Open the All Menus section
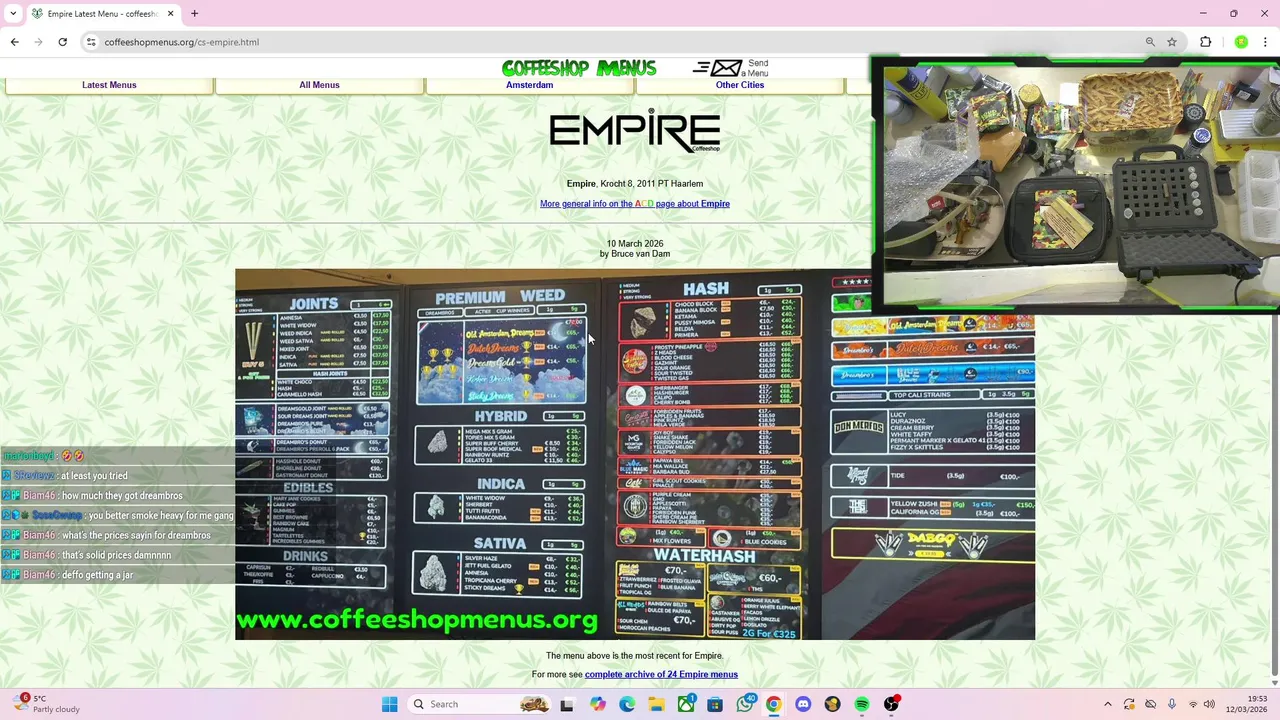1280x720 pixels. pyautogui.click(x=319, y=85)
